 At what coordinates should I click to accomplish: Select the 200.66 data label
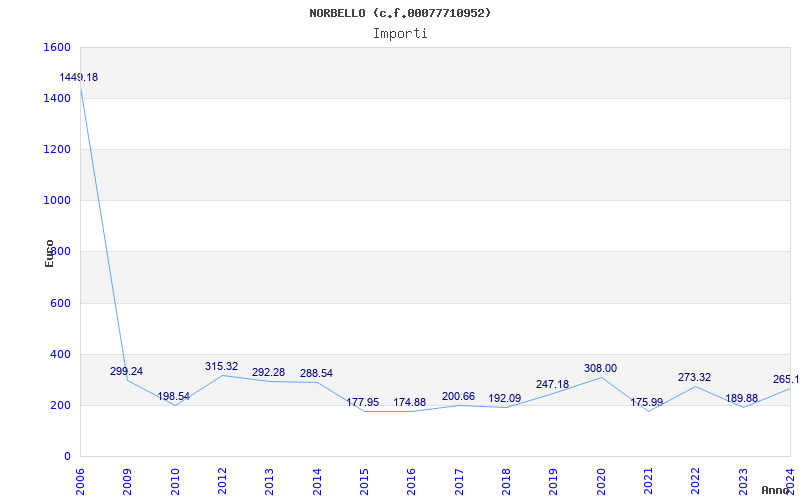click(x=458, y=396)
